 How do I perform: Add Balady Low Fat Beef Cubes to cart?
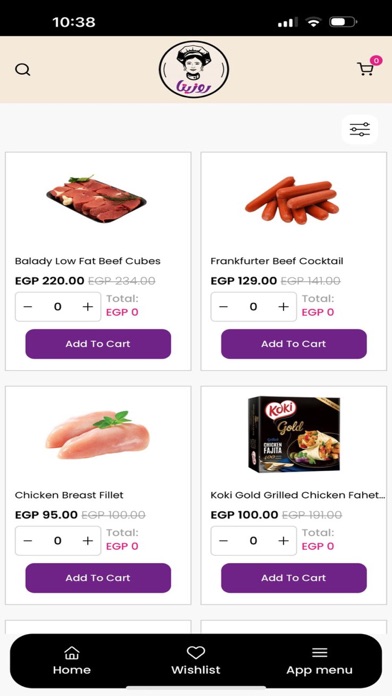[98, 344]
